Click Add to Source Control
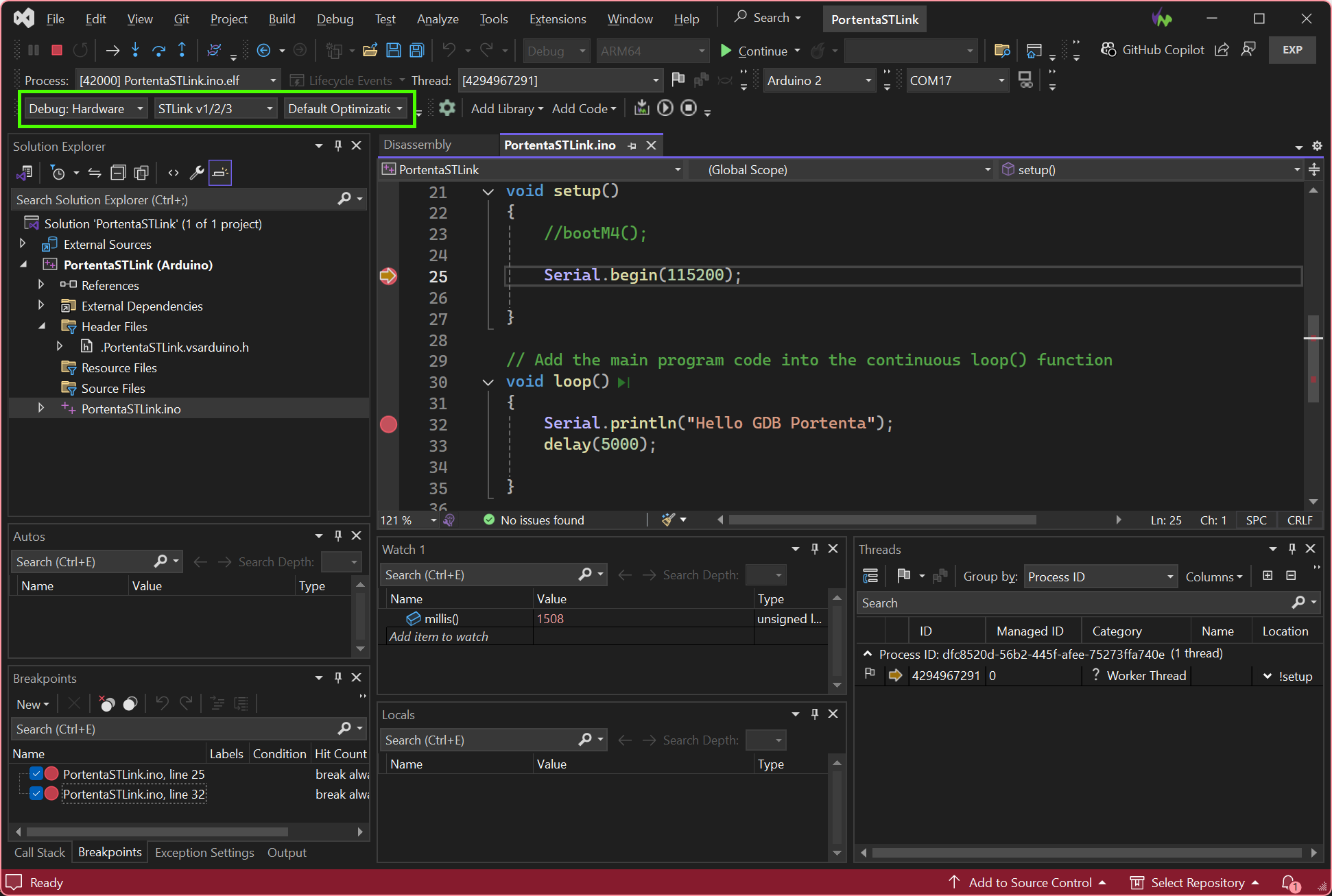 1027,883
